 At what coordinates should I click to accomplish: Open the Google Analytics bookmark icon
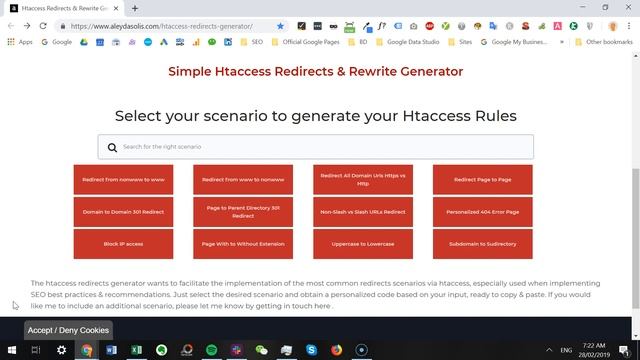(196, 42)
